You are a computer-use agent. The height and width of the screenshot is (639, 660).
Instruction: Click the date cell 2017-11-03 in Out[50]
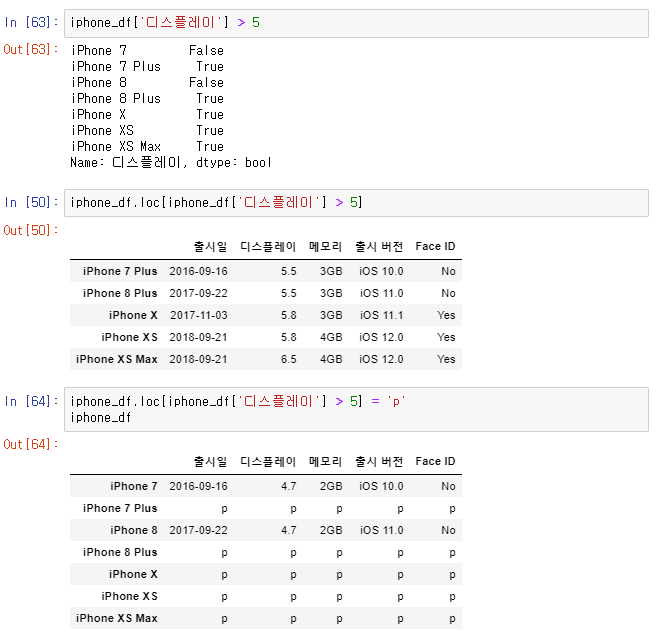pyautogui.click(x=199, y=315)
